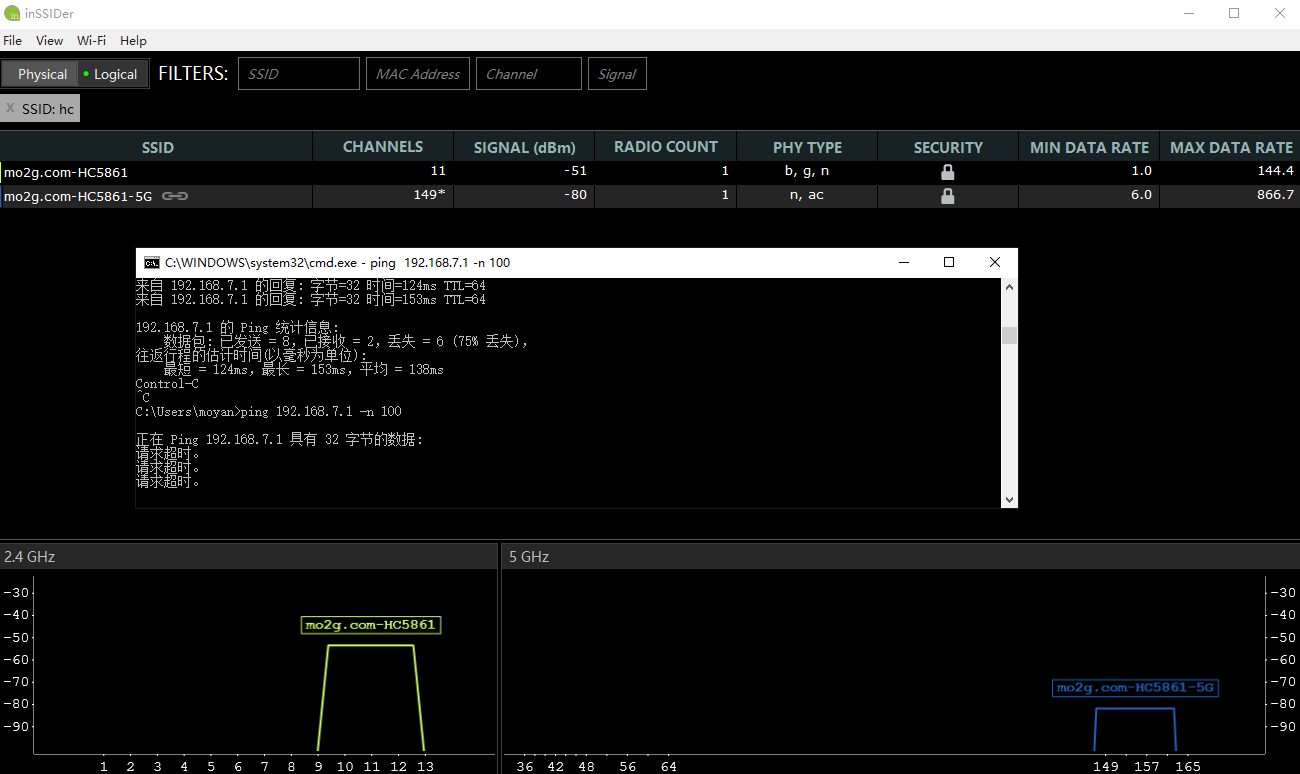1300x774 pixels.
Task: Click the lock icon in mo2g.com-HC5861-5G row
Action: point(947,196)
